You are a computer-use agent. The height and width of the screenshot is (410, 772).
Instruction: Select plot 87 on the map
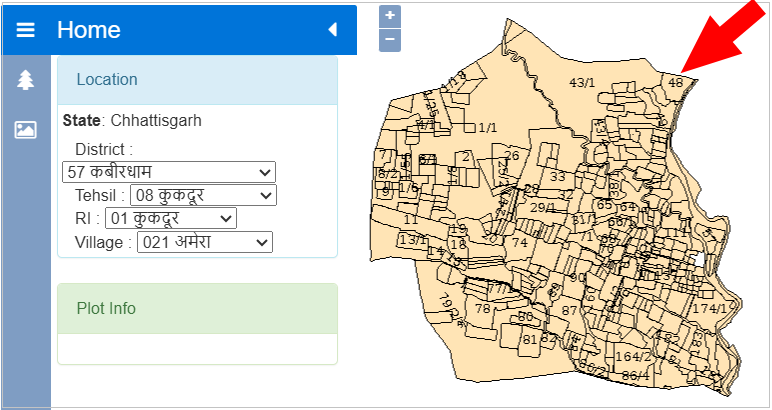(569, 311)
